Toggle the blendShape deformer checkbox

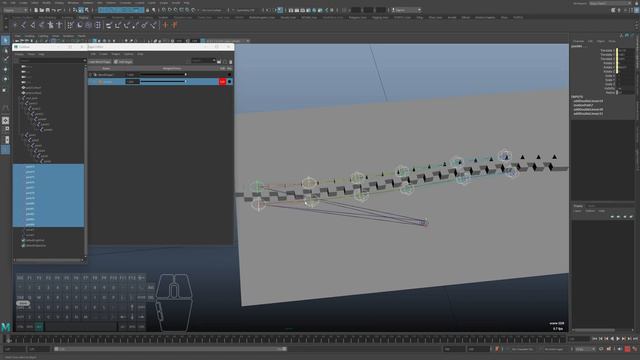pos(91,75)
